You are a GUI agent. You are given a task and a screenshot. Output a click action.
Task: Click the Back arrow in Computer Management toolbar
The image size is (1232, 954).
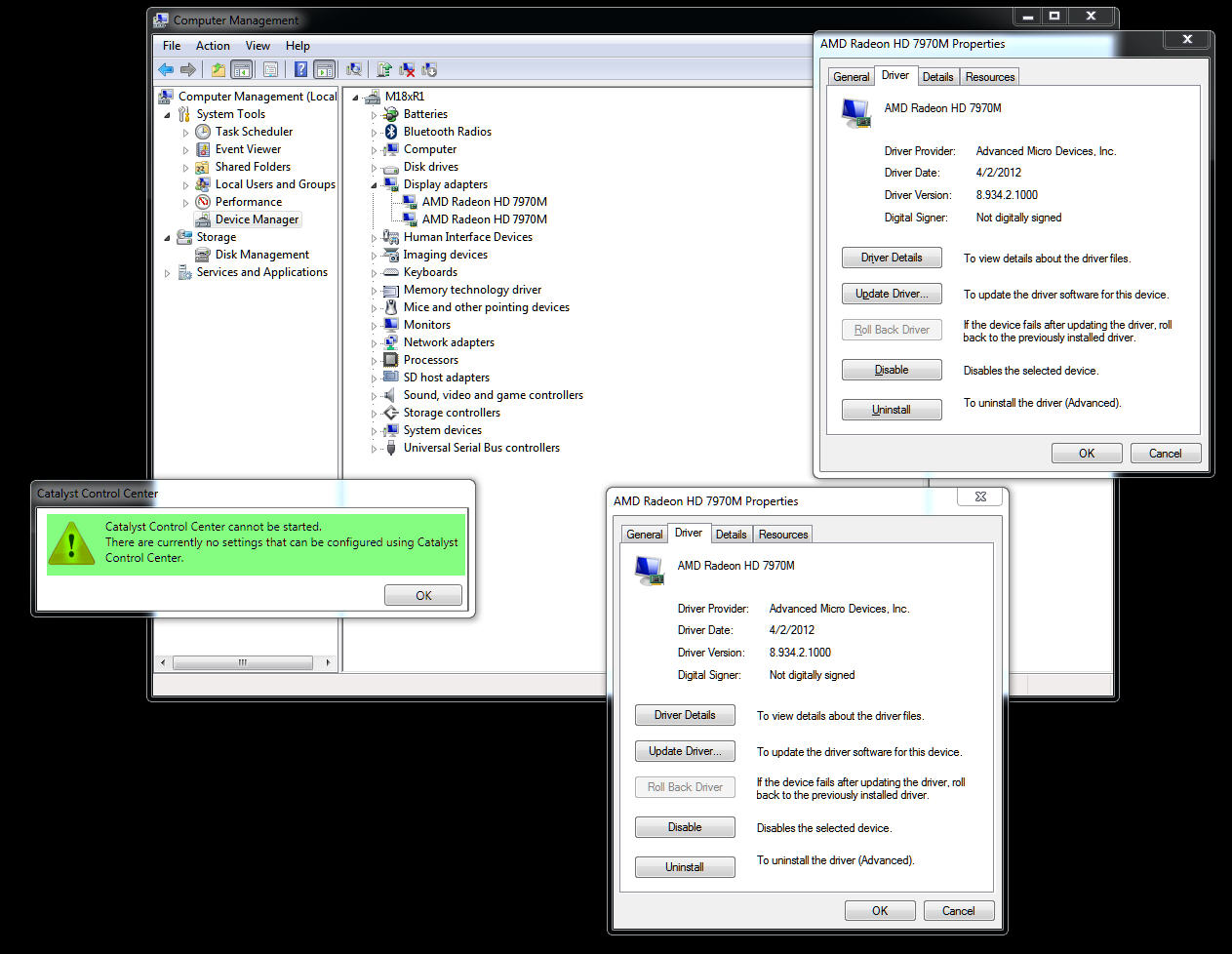coord(166,69)
